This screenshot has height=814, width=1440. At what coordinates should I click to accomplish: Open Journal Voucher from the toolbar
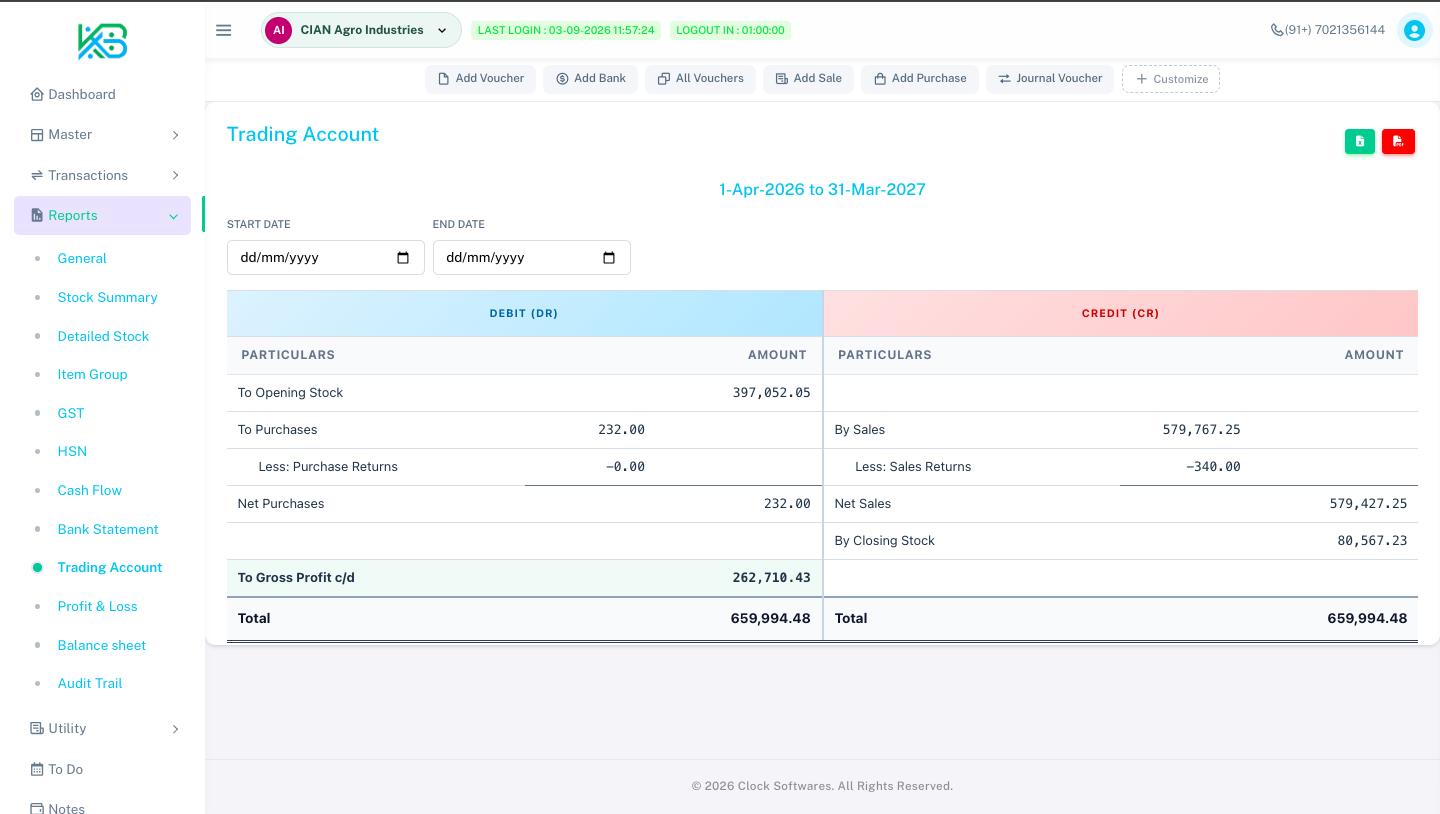[1050, 79]
